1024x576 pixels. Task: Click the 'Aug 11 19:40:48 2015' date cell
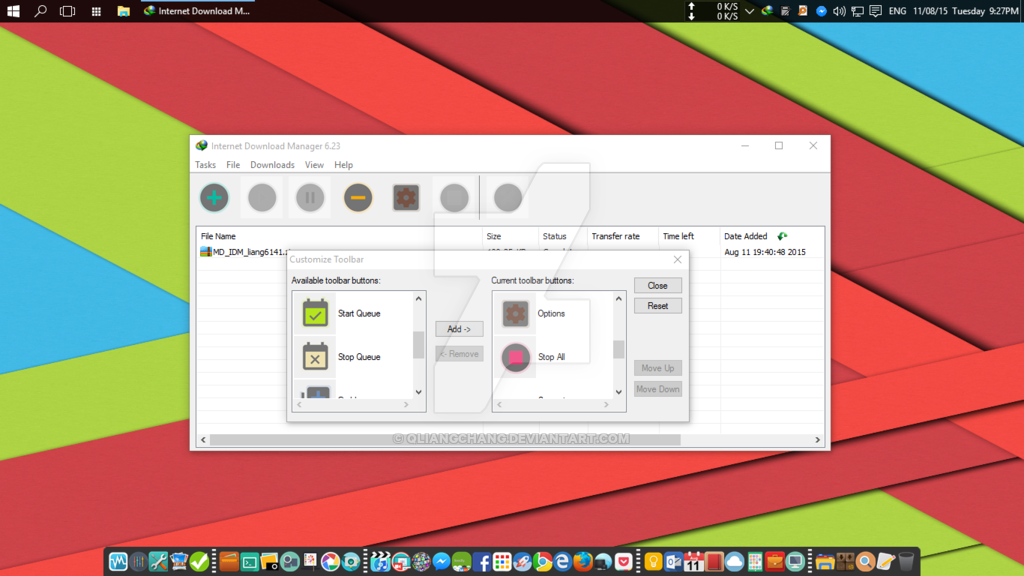tap(765, 251)
